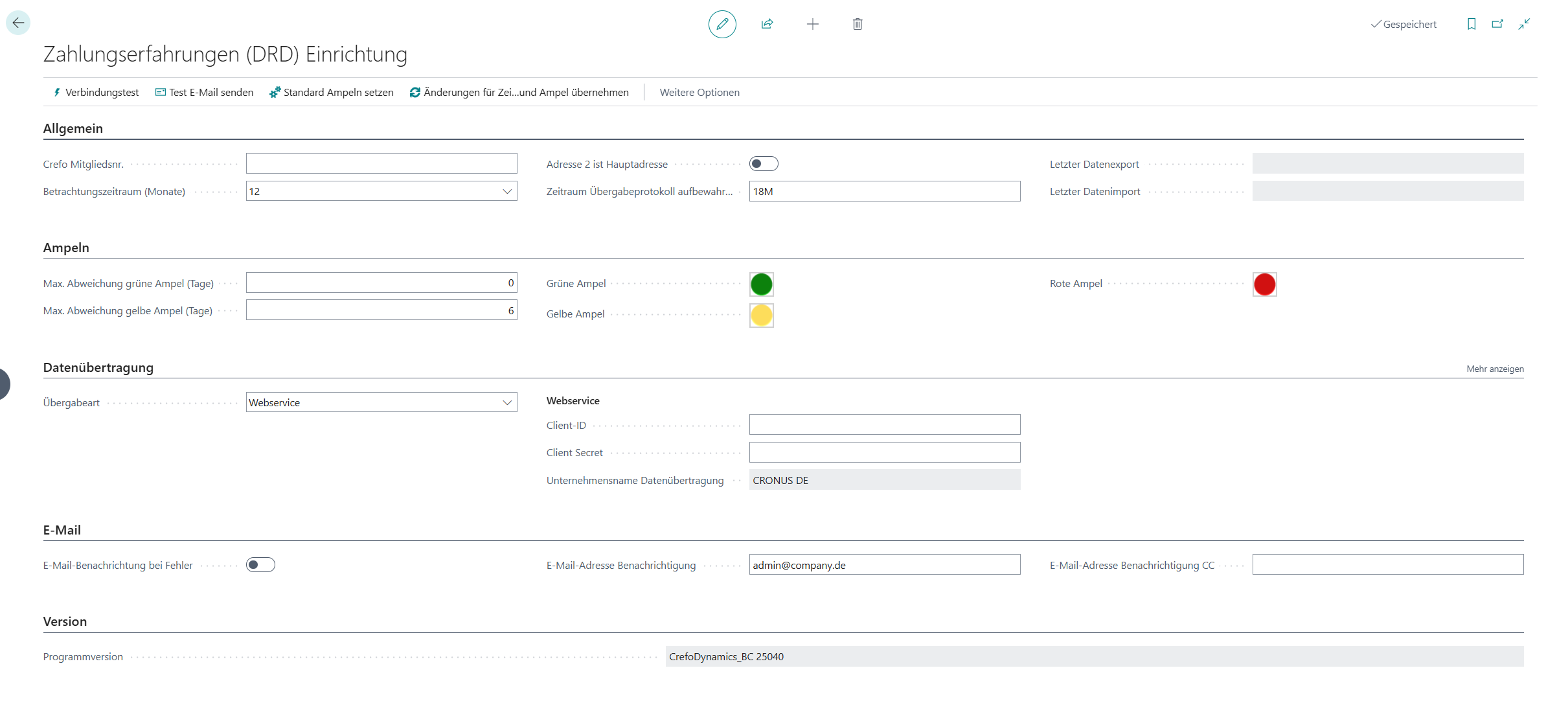Open the Übergabeart dropdown

(507, 402)
